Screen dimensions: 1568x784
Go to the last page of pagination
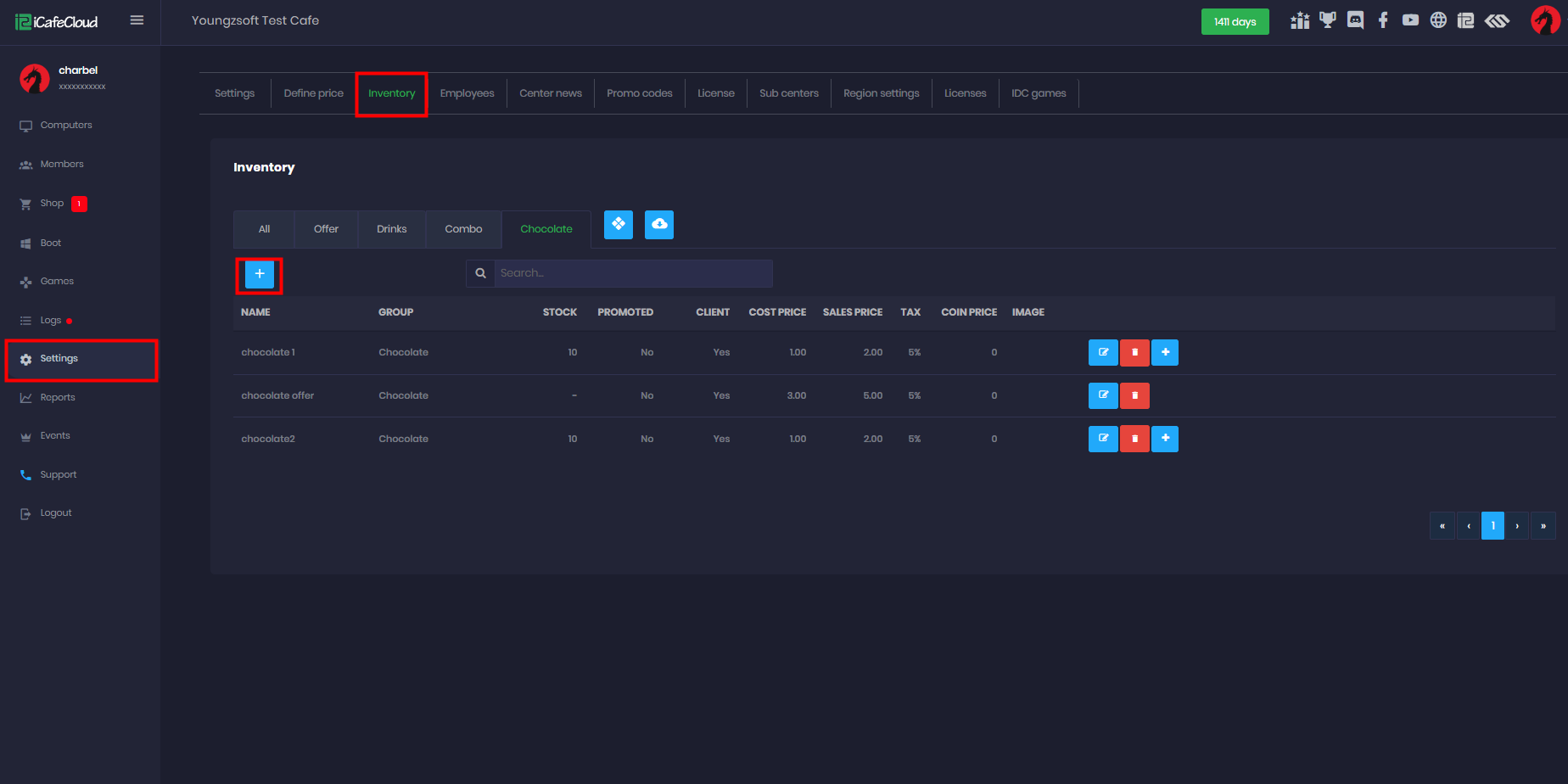(x=1543, y=526)
